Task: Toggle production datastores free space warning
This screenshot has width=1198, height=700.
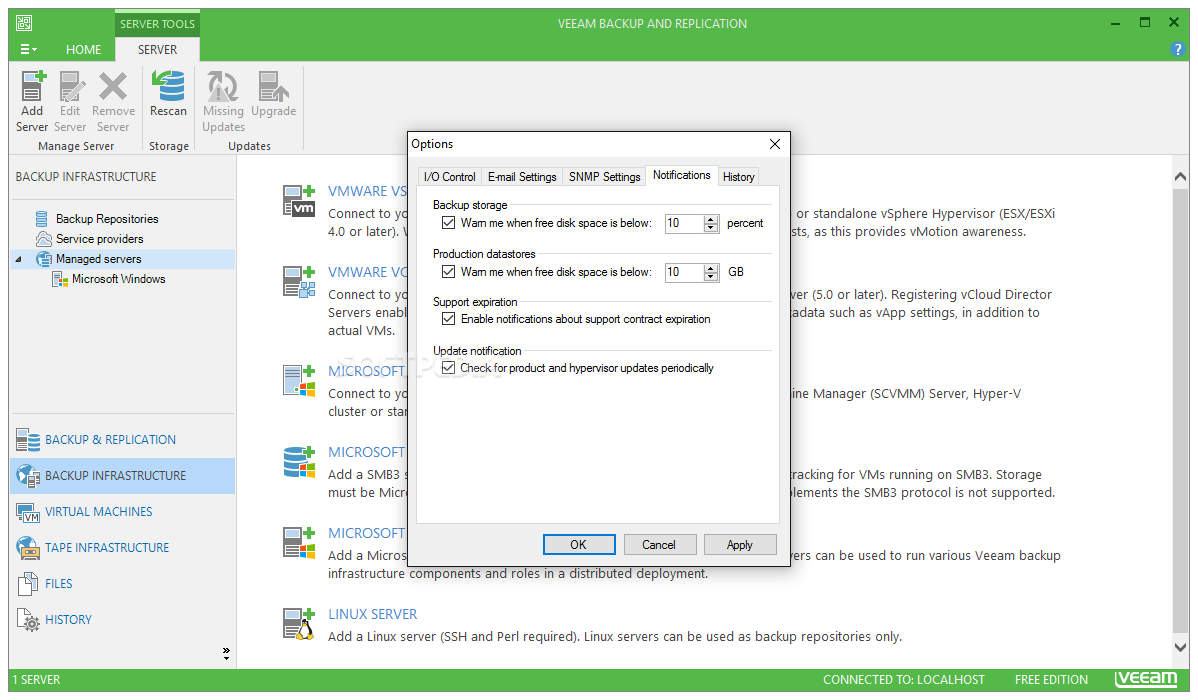Action: (448, 271)
